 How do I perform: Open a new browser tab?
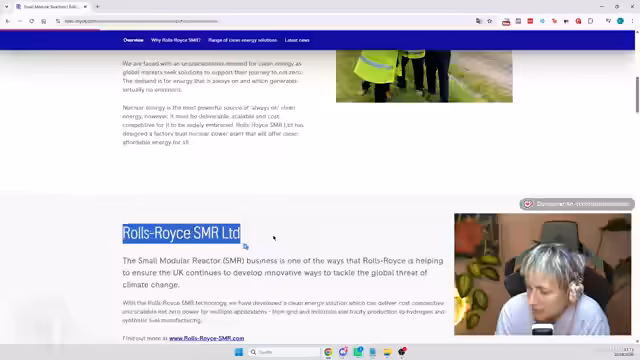pos(98,7)
